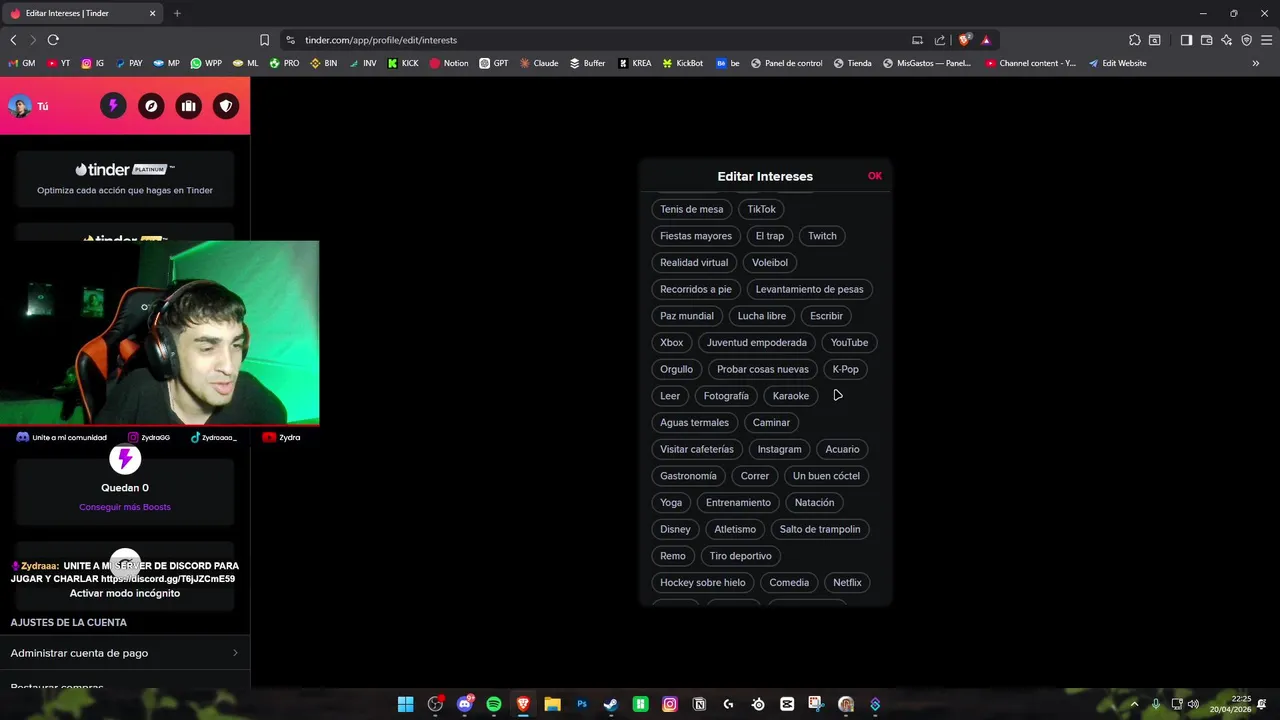1280x720 pixels.
Task: Open the Panel de control bookmark
Action: [x=786, y=63]
